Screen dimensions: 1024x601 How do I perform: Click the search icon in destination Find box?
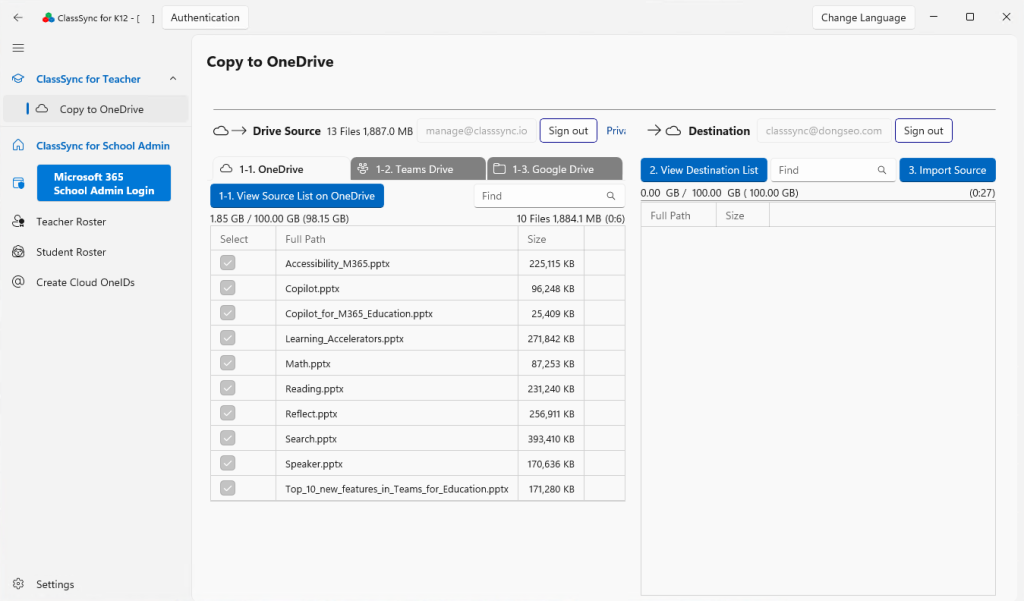tap(882, 170)
